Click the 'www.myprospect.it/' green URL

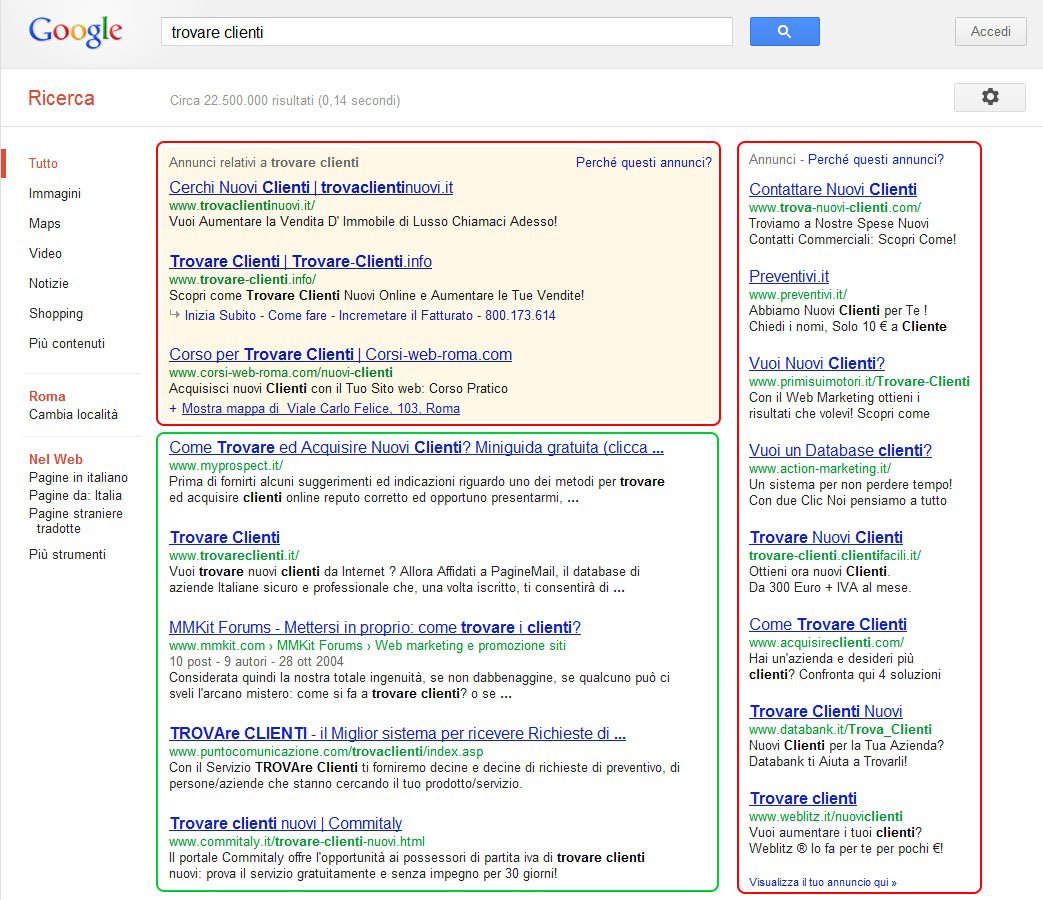tap(226, 466)
